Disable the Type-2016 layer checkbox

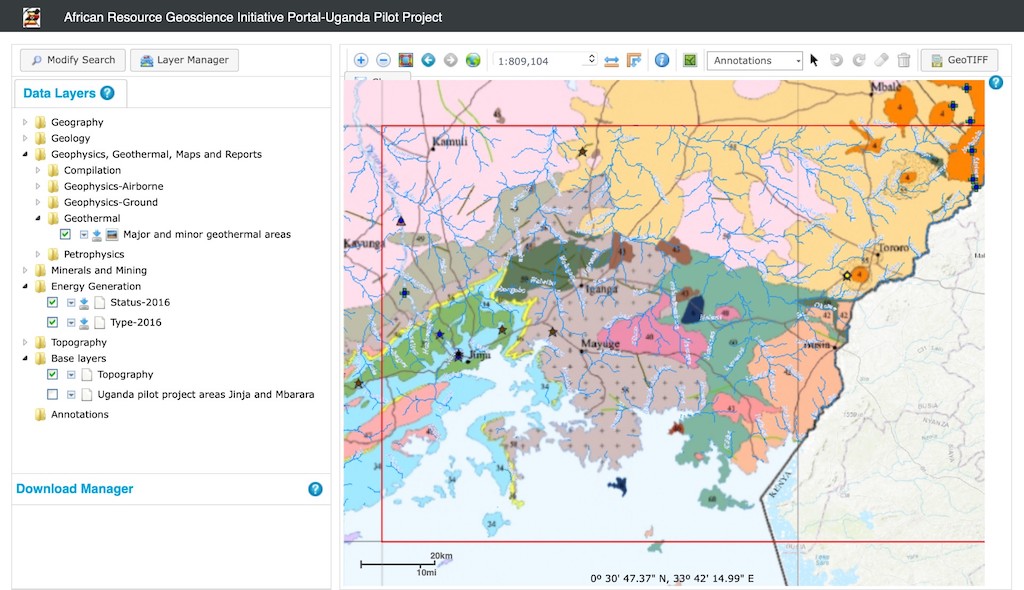click(52, 322)
